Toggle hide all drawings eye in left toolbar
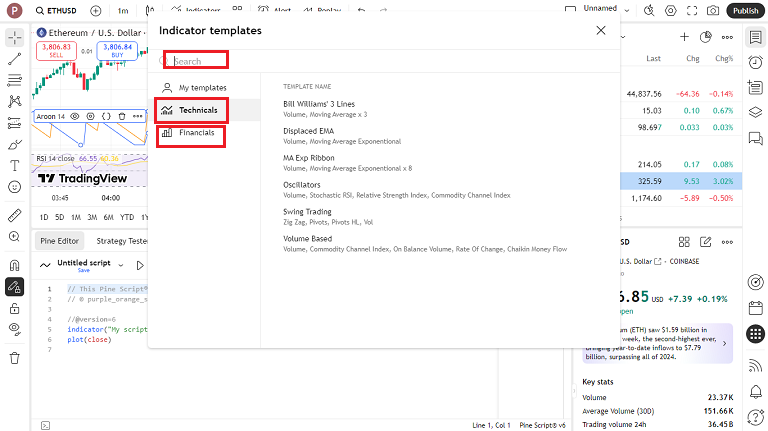768x431 pixels. tap(14, 329)
